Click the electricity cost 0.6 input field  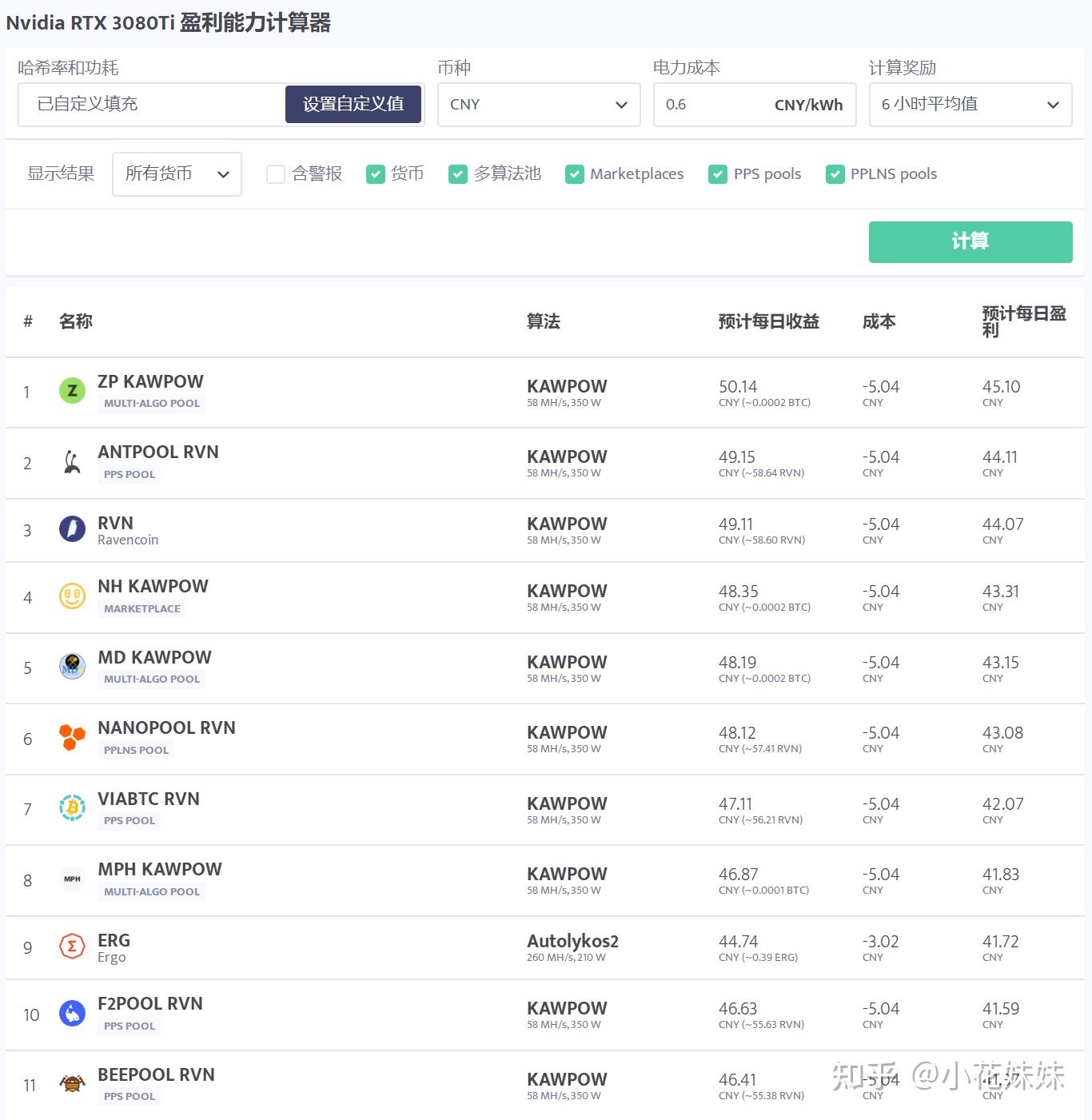click(755, 105)
